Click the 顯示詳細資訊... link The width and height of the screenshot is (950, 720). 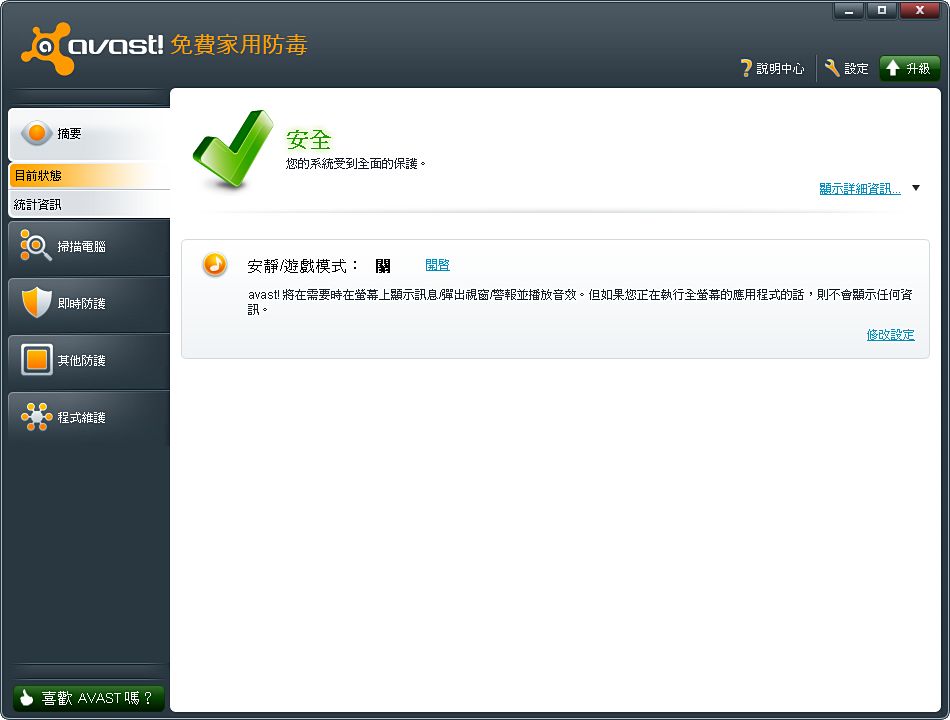860,188
